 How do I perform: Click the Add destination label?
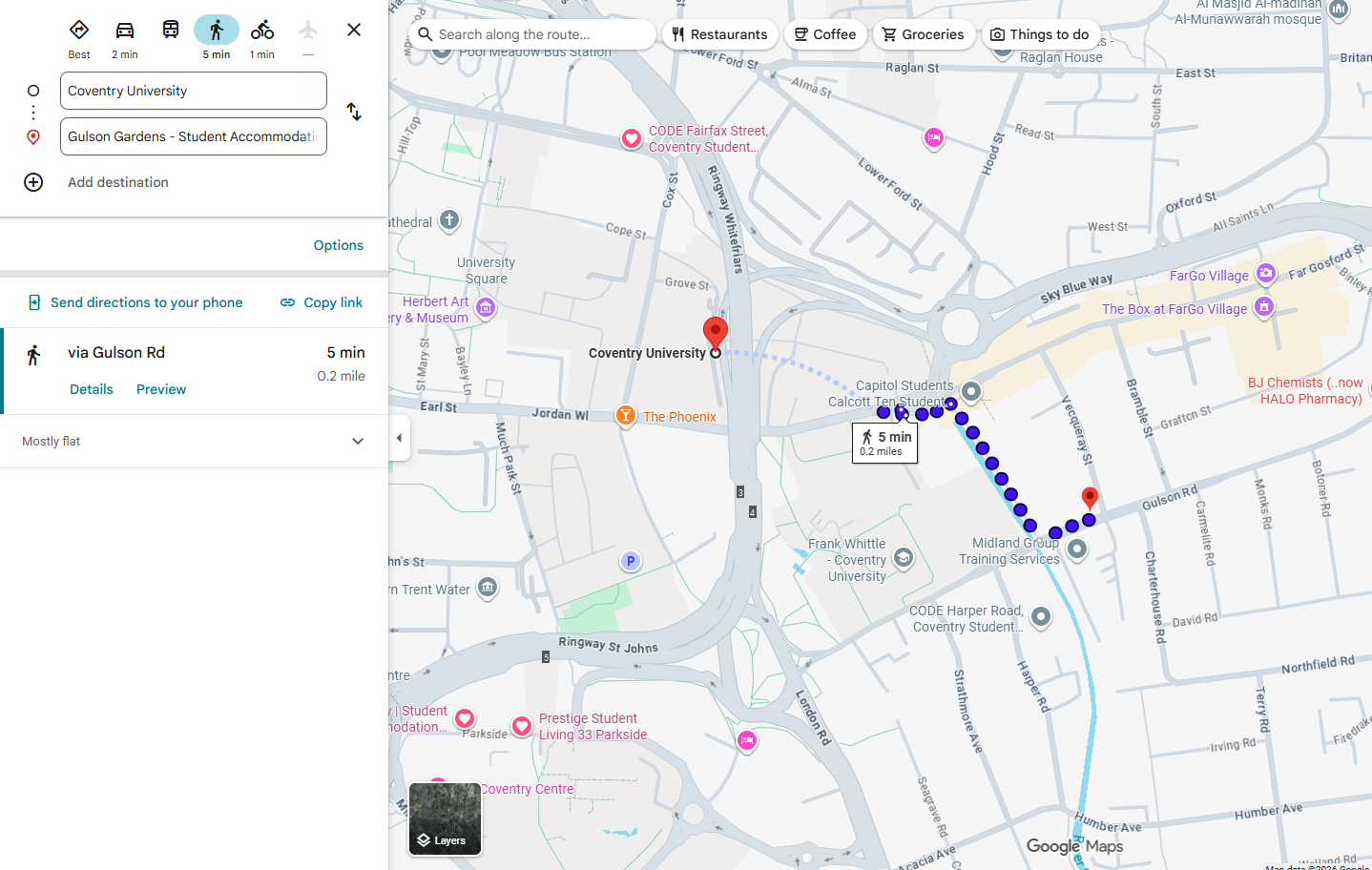pyautogui.click(x=118, y=182)
